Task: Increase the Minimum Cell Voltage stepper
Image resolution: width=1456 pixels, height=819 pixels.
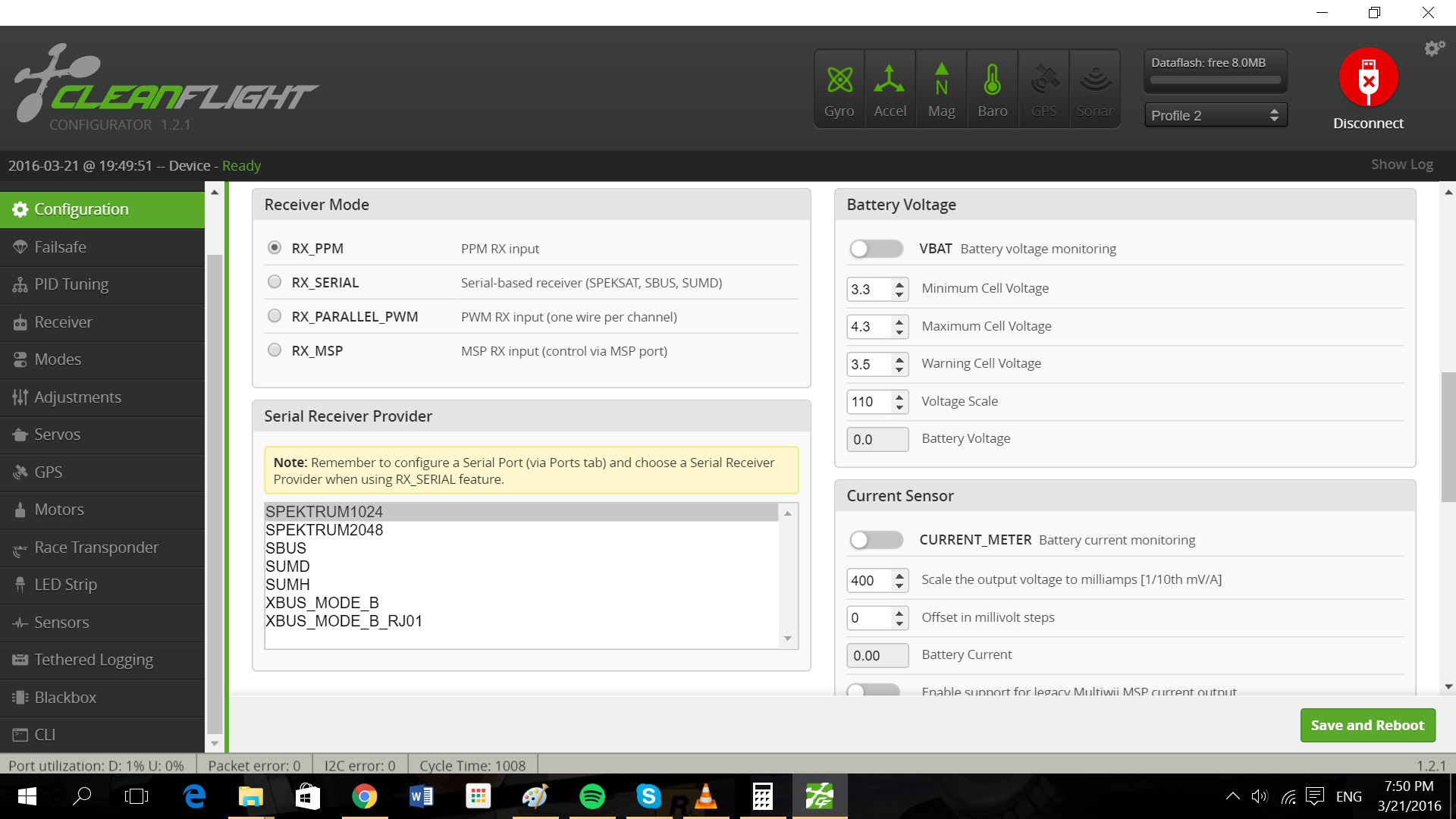Action: pos(899,284)
